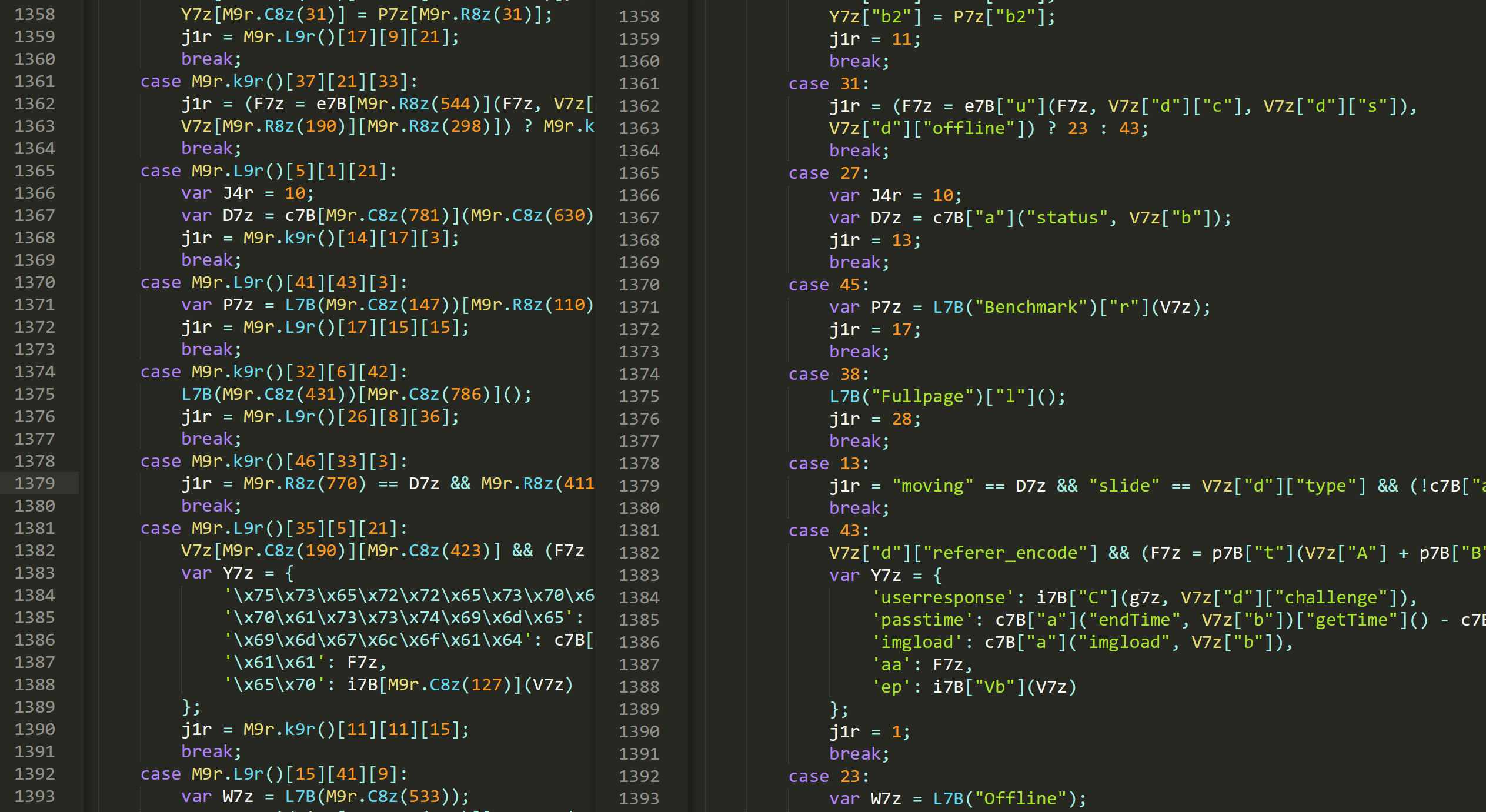The width and height of the screenshot is (1486, 812).
Task: Click 'case M9r.k9r()[32][6][42]:' in left pane
Action: [x=274, y=372]
